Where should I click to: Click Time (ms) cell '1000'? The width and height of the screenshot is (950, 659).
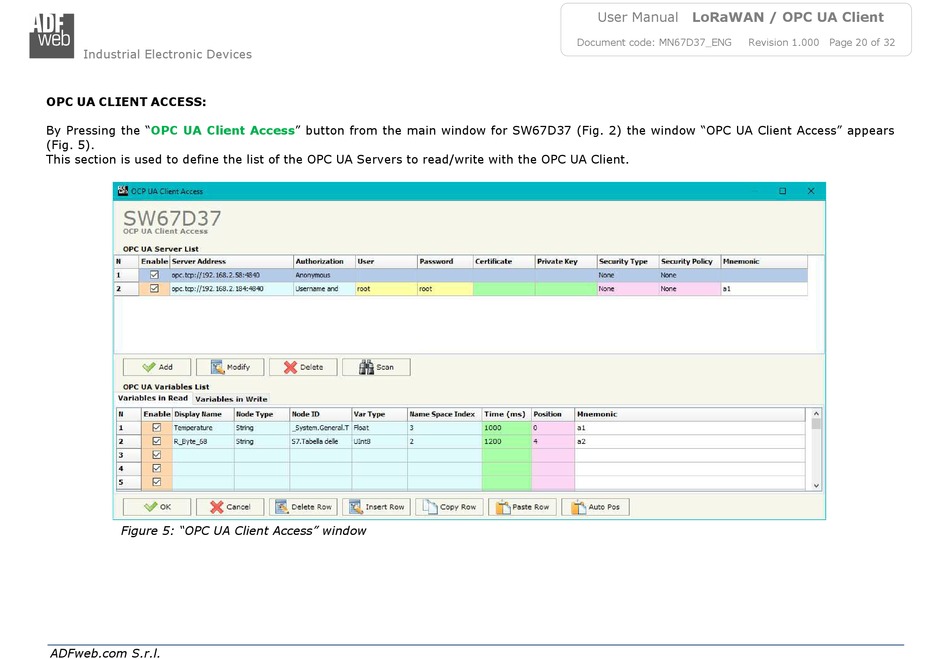(507, 428)
